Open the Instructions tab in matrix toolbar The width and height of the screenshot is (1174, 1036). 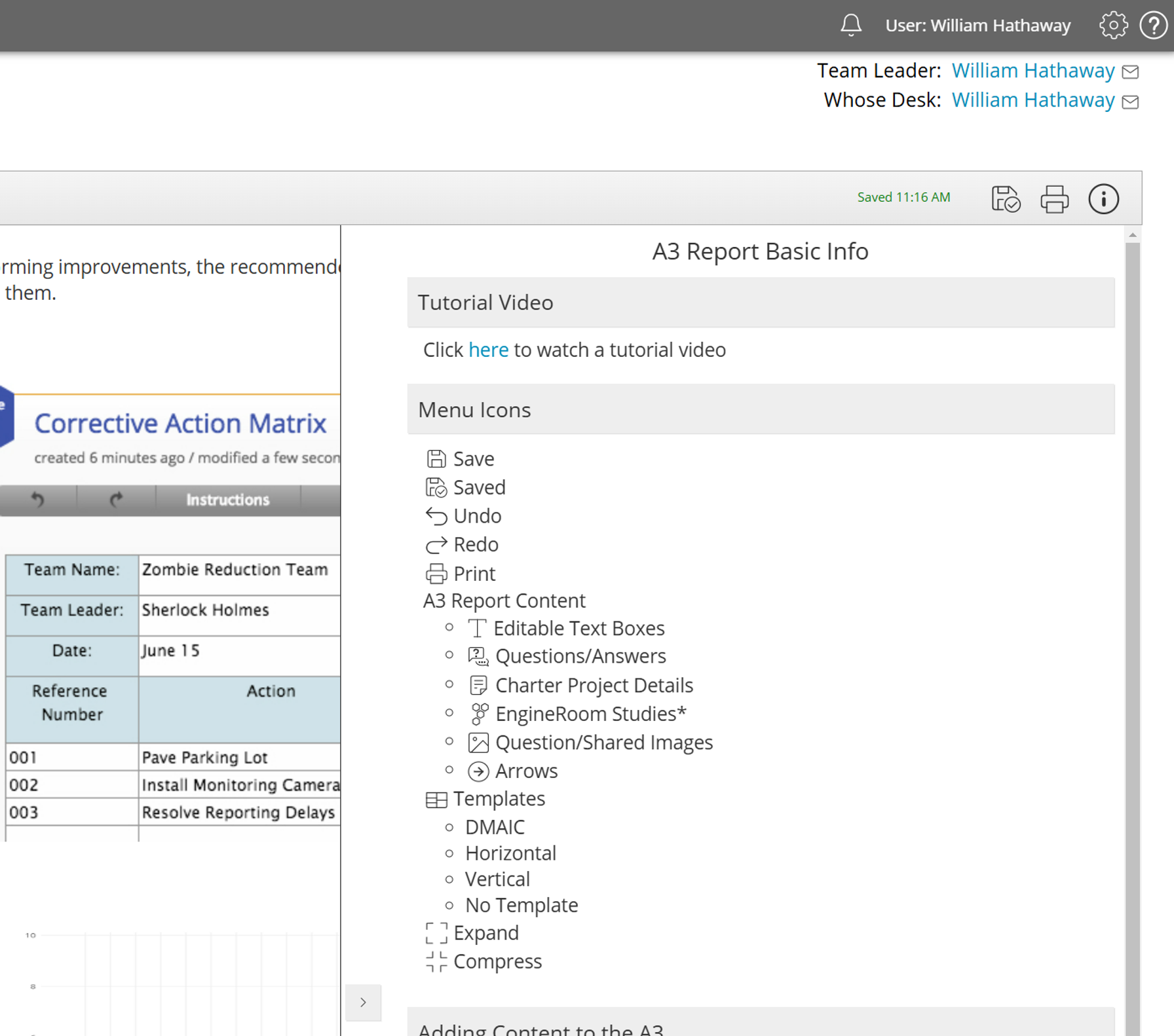click(227, 500)
